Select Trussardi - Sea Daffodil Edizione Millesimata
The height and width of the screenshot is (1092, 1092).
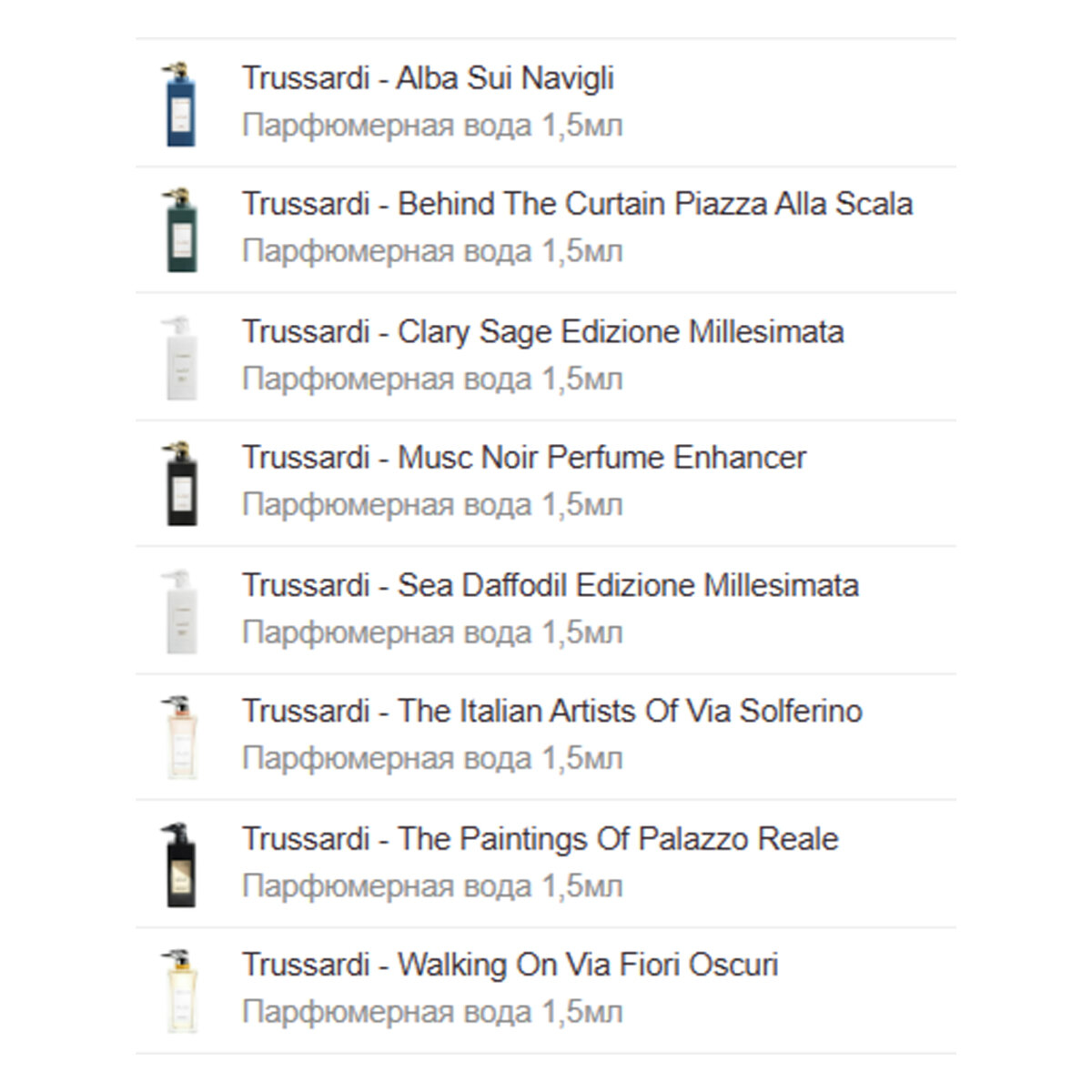[550, 585]
